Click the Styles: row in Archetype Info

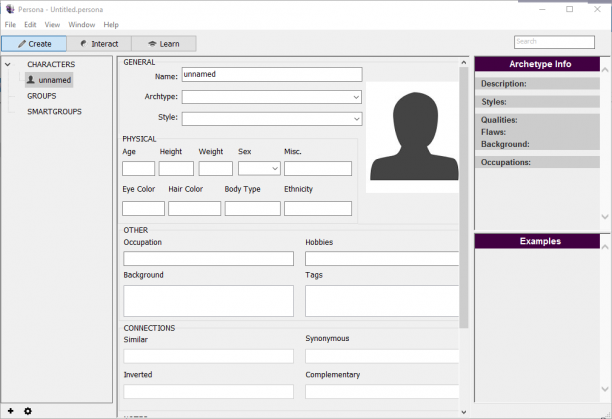(537, 102)
